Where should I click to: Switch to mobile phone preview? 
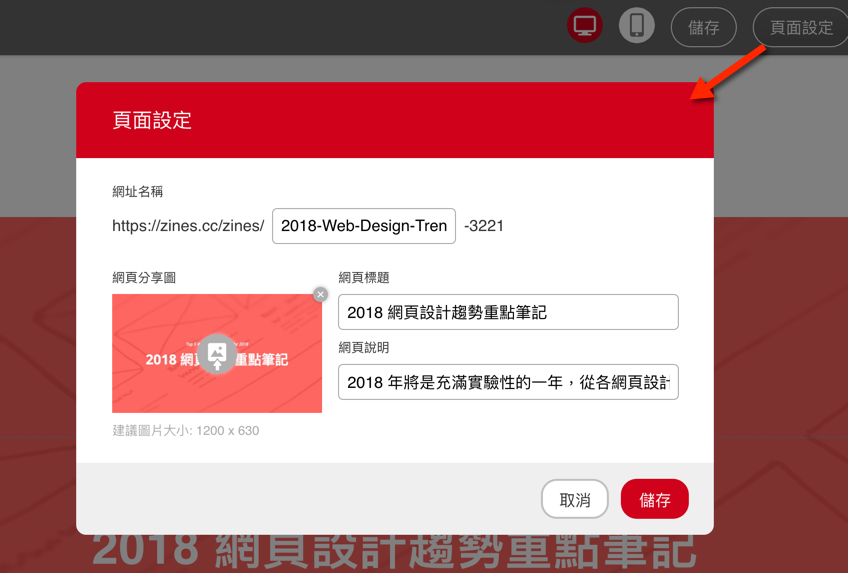click(x=636, y=26)
